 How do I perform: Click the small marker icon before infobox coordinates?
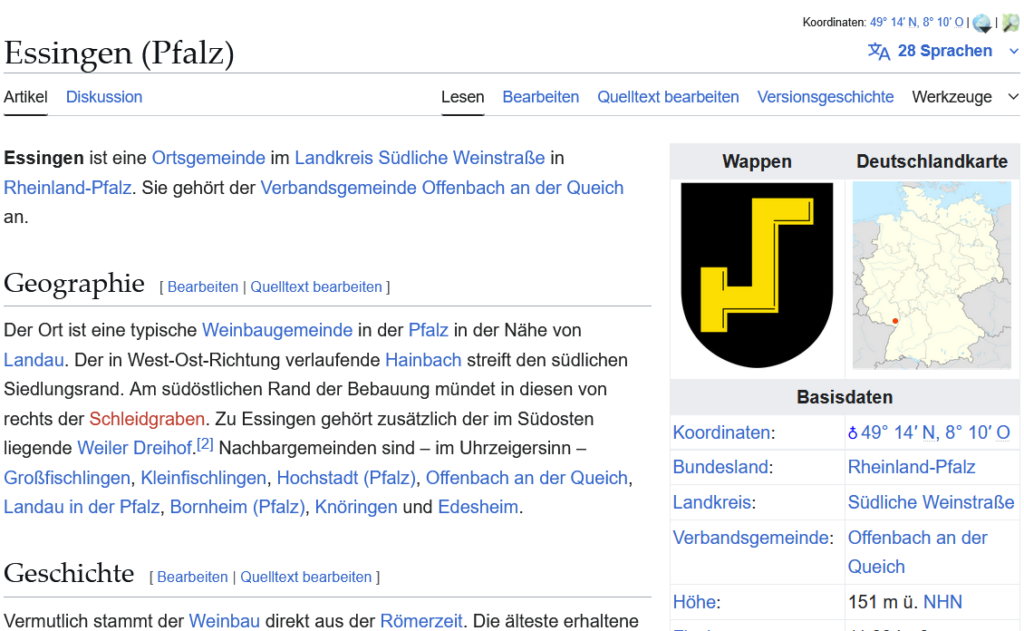pyautogui.click(x=853, y=433)
